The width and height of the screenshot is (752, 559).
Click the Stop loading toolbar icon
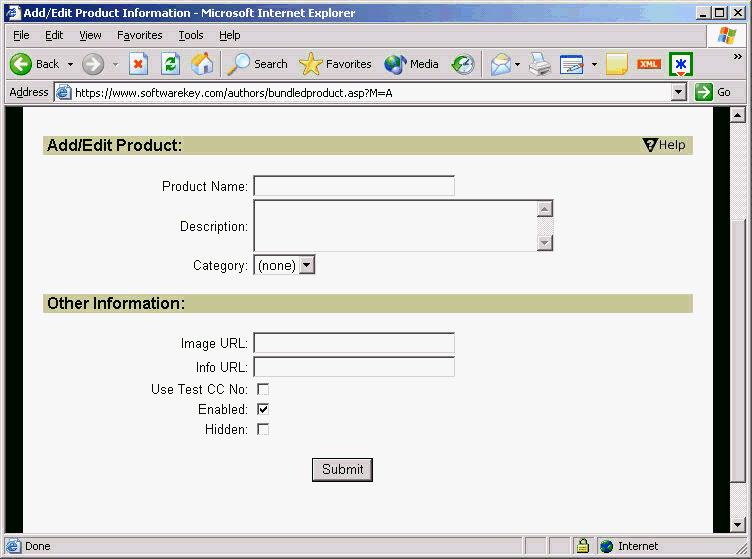tap(138, 64)
